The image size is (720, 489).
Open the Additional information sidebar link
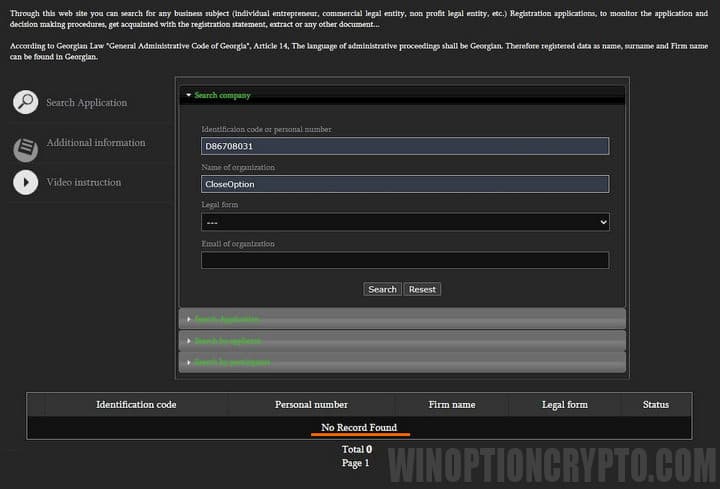click(x=95, y=143)
